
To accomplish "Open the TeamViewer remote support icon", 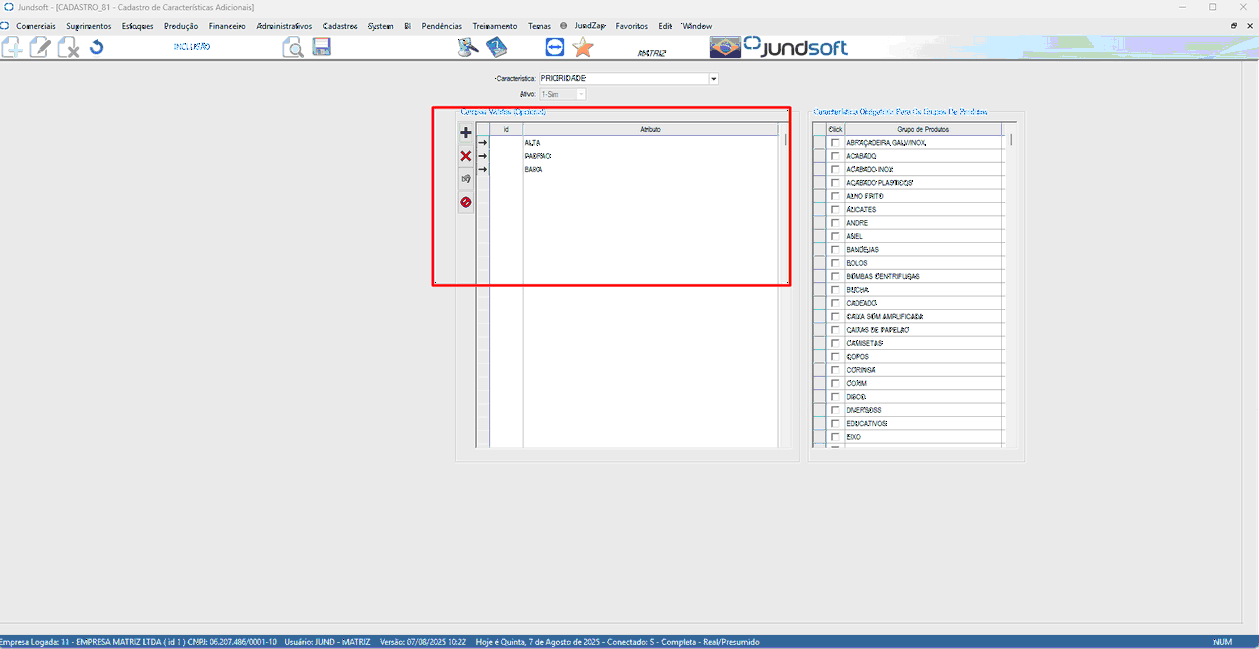I will [x=555, y=47].
